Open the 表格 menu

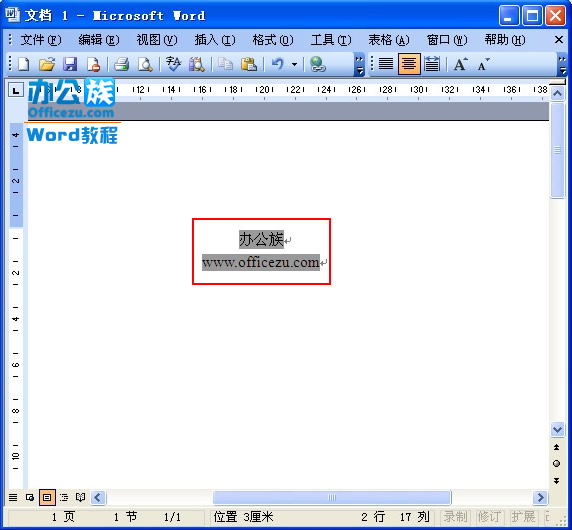[x=389, y=40]
